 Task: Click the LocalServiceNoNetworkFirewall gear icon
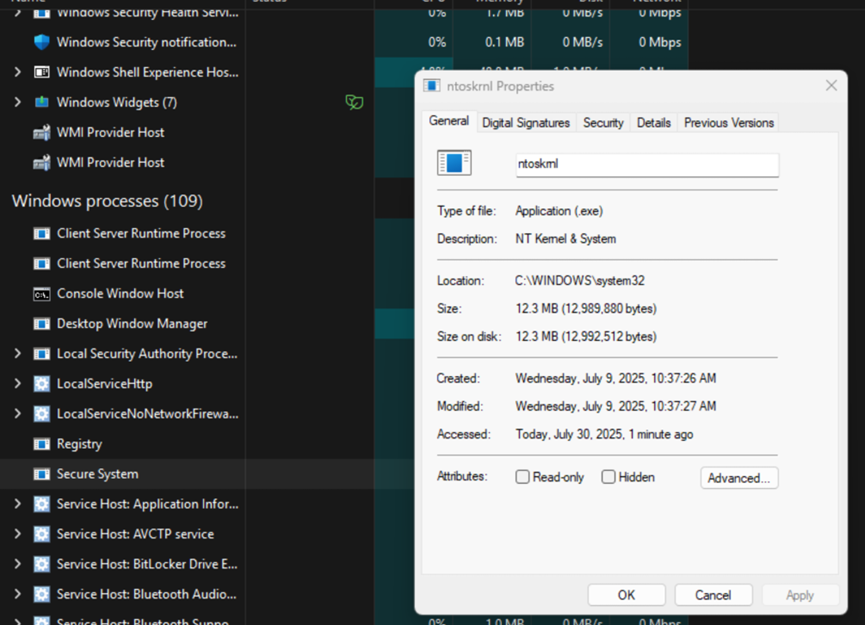click(x=41, y=414)
